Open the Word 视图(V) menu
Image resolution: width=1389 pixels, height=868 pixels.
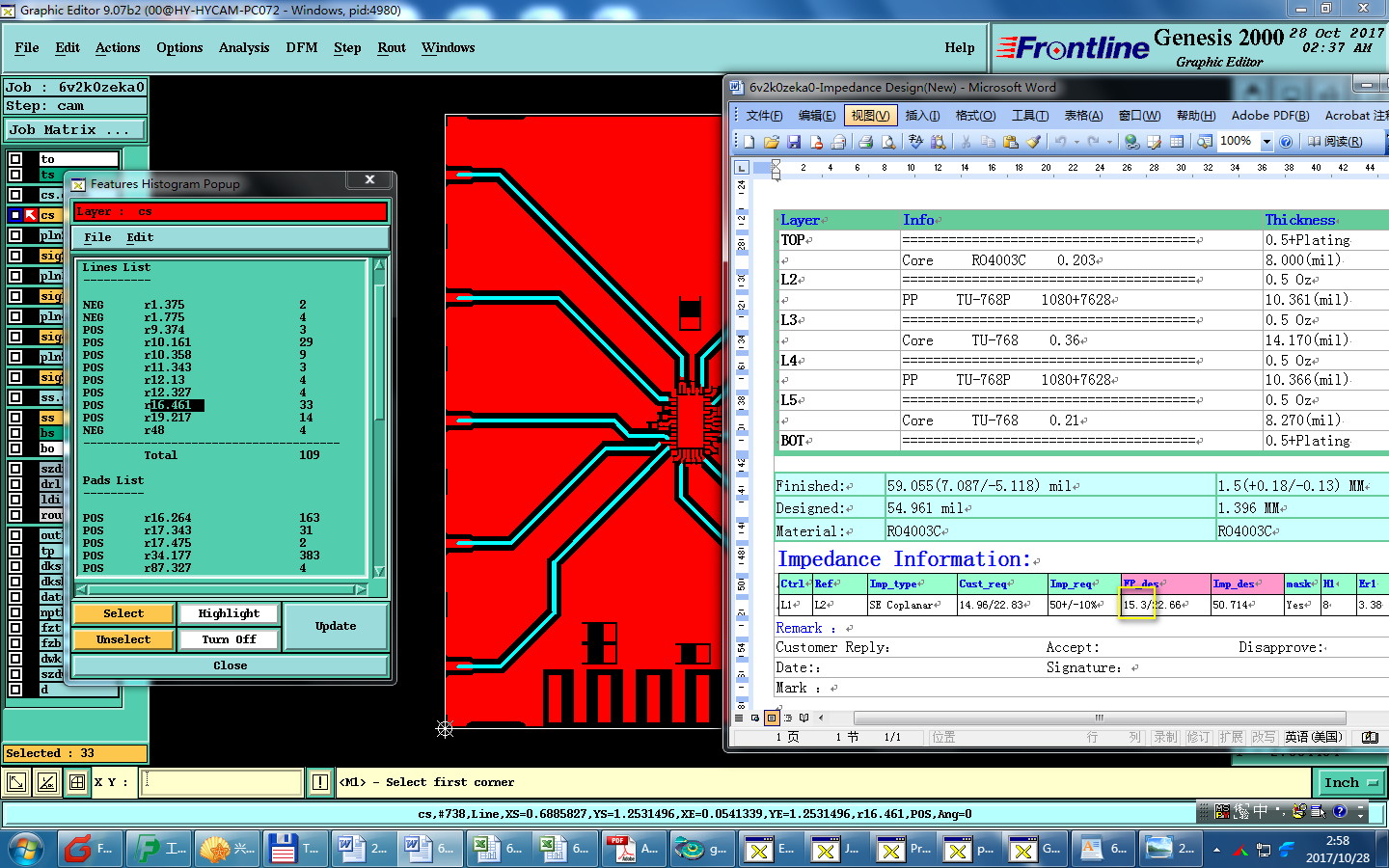870,115
